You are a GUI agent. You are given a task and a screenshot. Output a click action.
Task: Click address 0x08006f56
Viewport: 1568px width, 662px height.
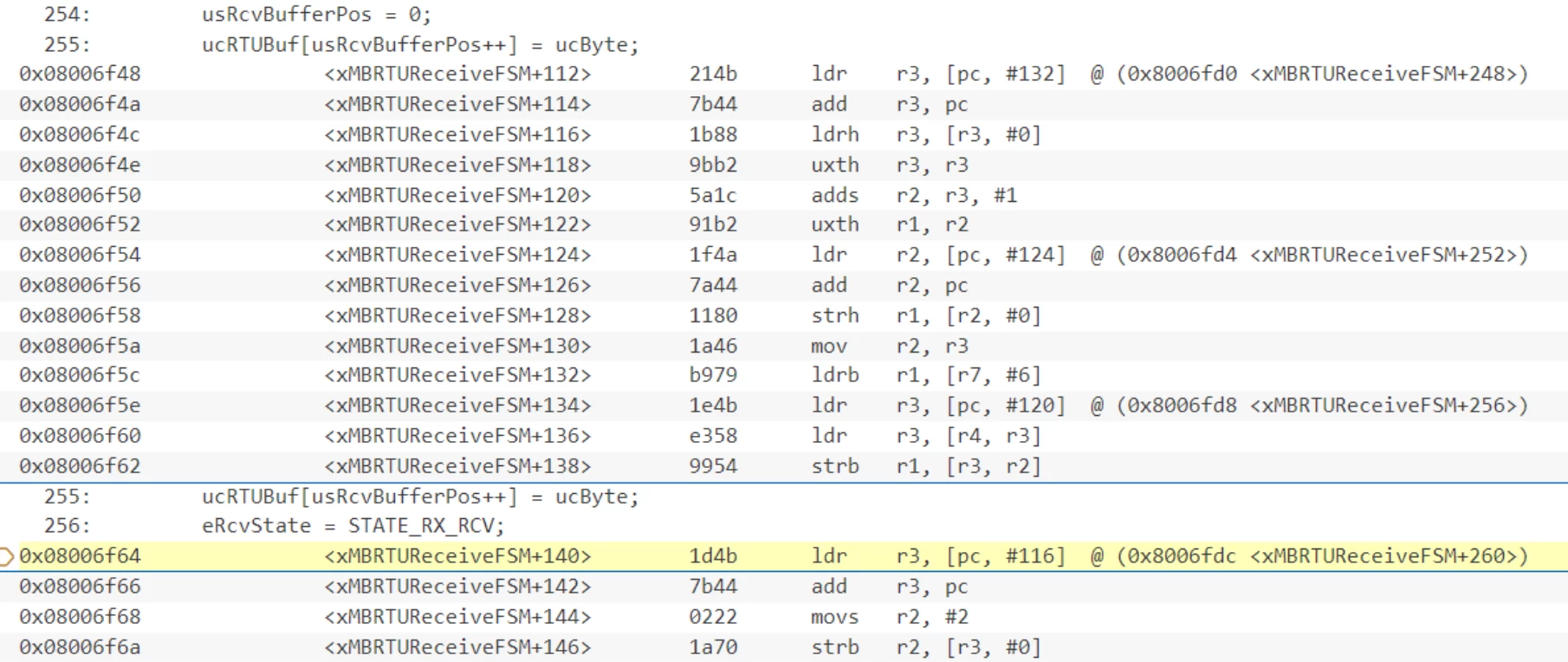80,286
